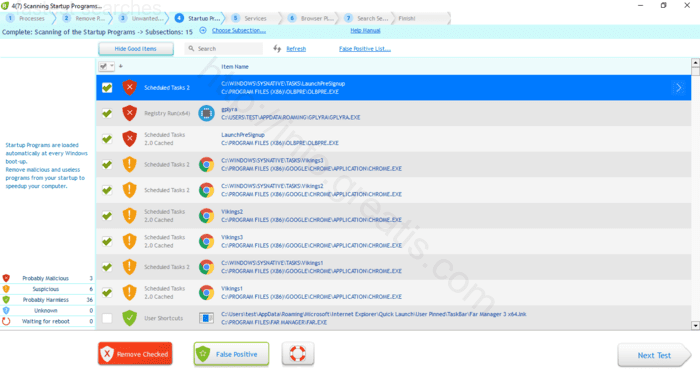This screenshot has height=373, width=700.
Task: Proceed with Next Test button
Action: [x=654, y=355]
